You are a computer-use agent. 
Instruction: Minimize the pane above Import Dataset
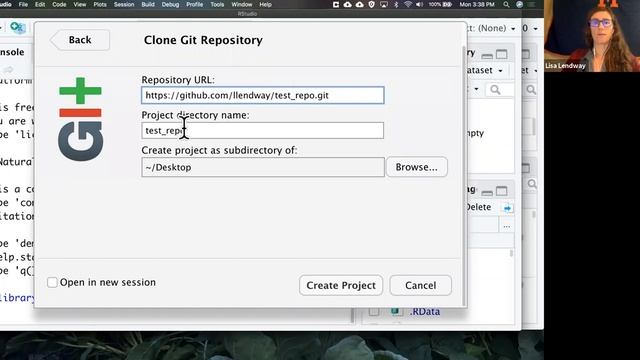pos(487,55)
